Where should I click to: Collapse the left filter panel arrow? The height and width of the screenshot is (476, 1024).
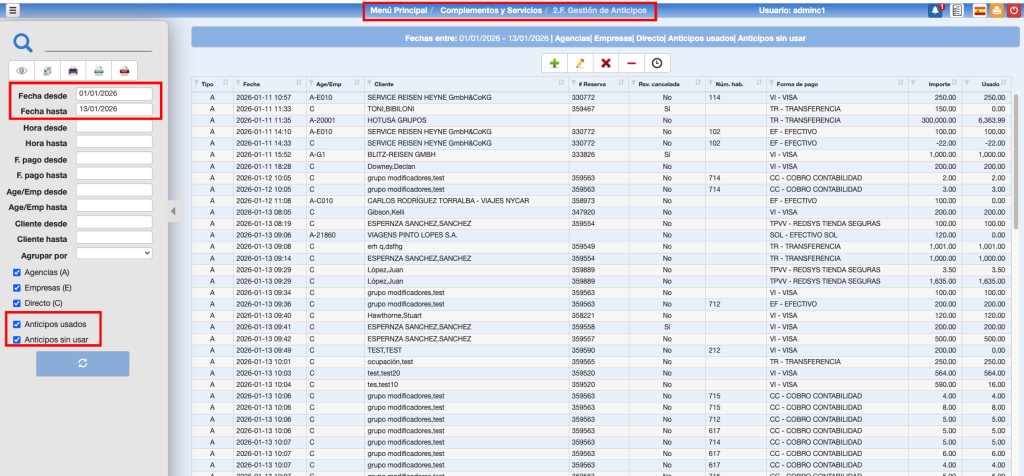point(171,210)
